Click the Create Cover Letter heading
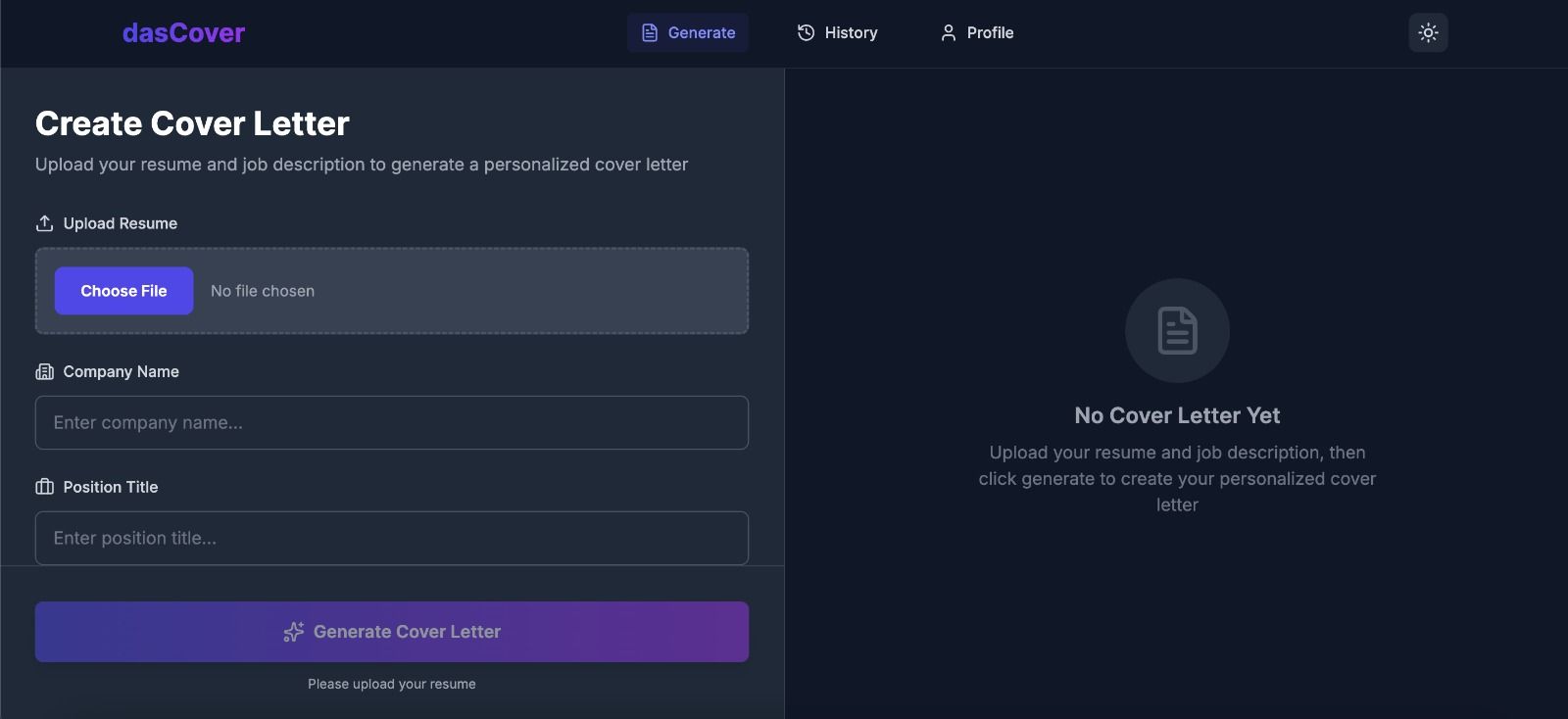The width and height of the screenshot is (1568, 719). pos(192,123)
